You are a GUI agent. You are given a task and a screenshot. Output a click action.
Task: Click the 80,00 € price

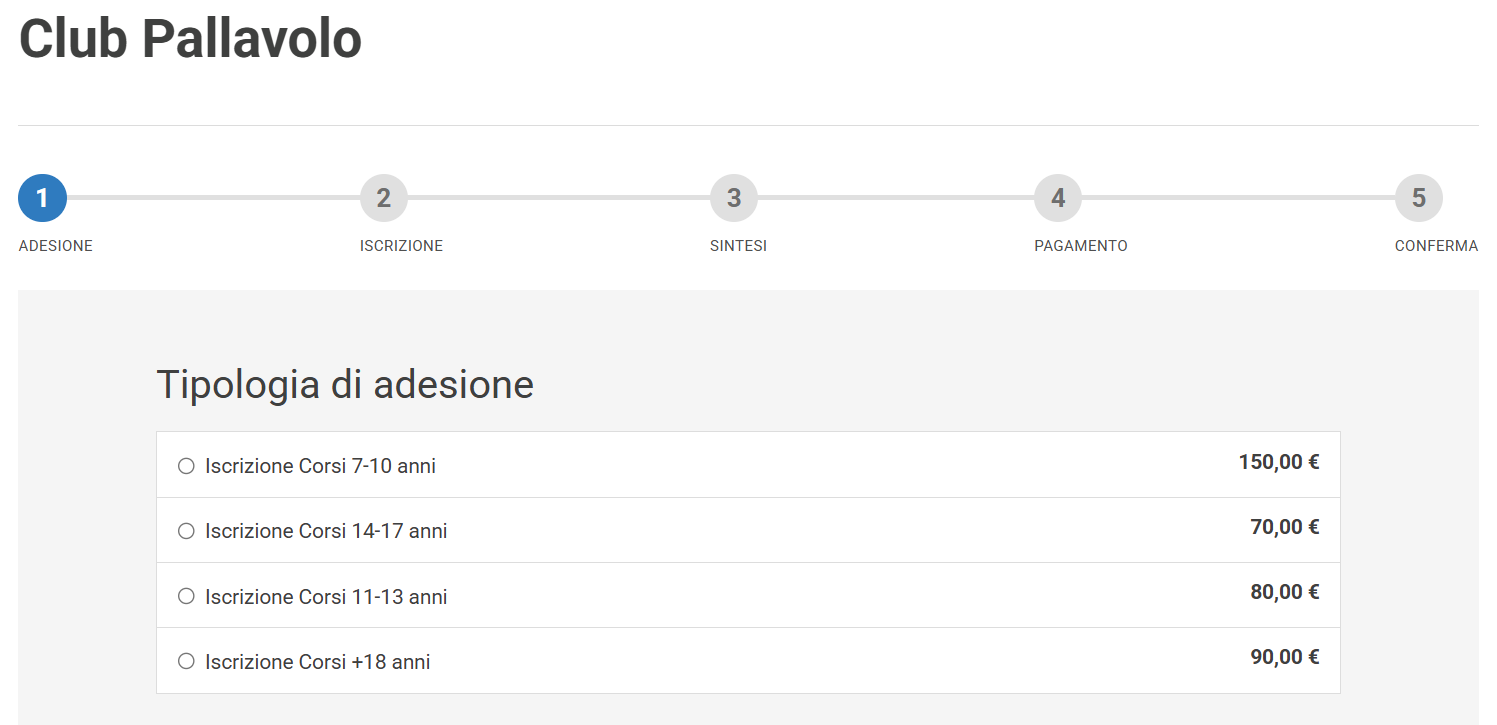[x=1284, y=592]
